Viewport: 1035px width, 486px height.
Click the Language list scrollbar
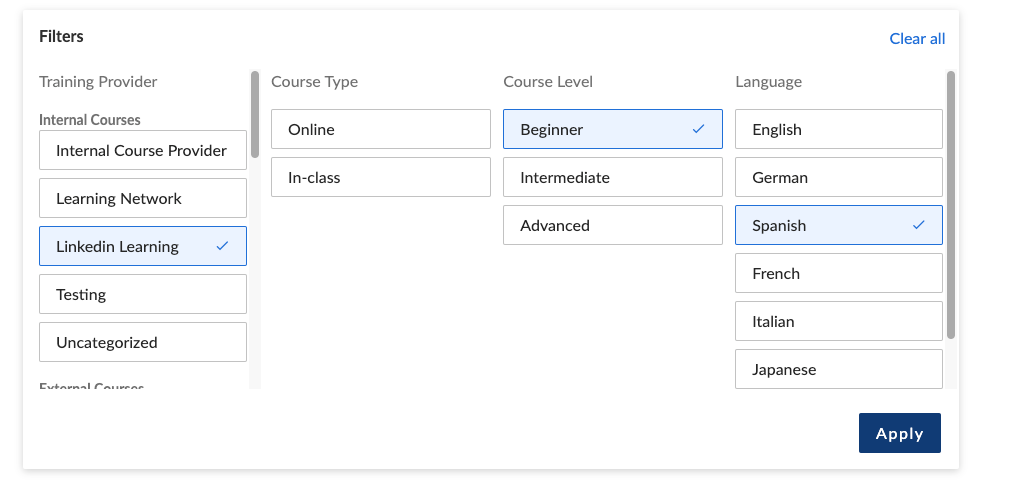pyautogui.click(x=950, y=205)
